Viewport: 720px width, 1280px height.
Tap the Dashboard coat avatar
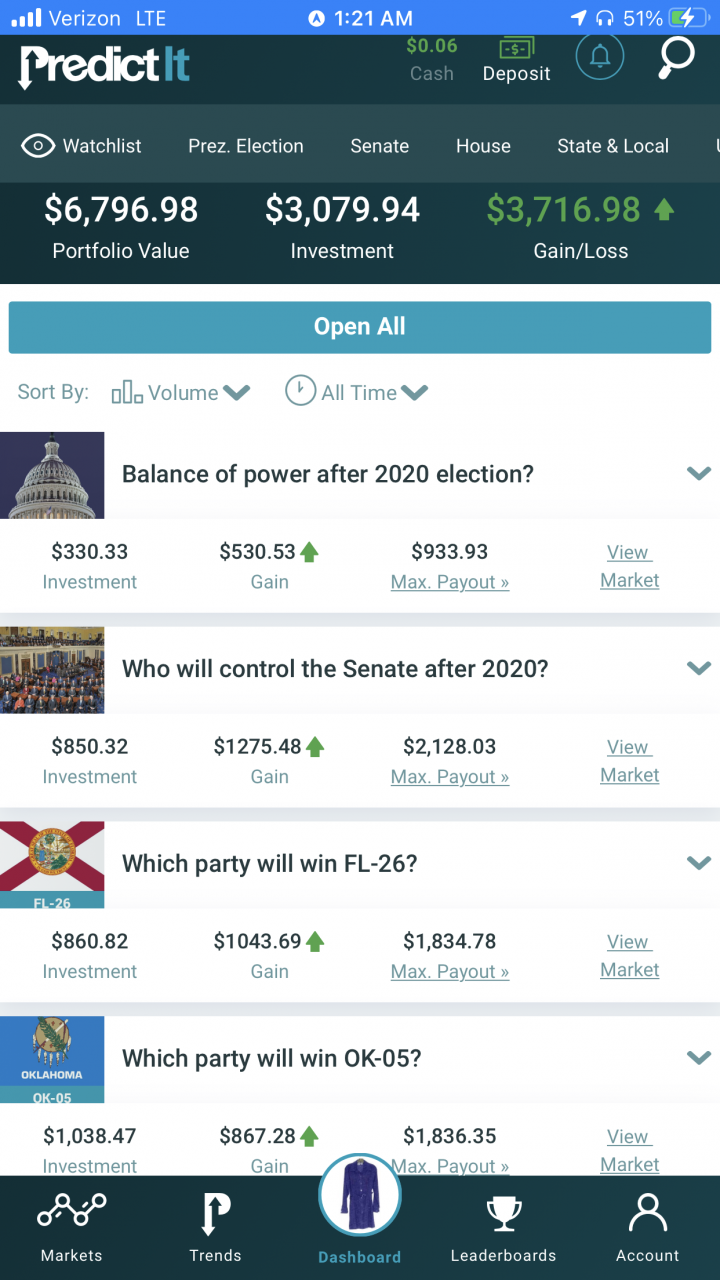click(360, 1195)
